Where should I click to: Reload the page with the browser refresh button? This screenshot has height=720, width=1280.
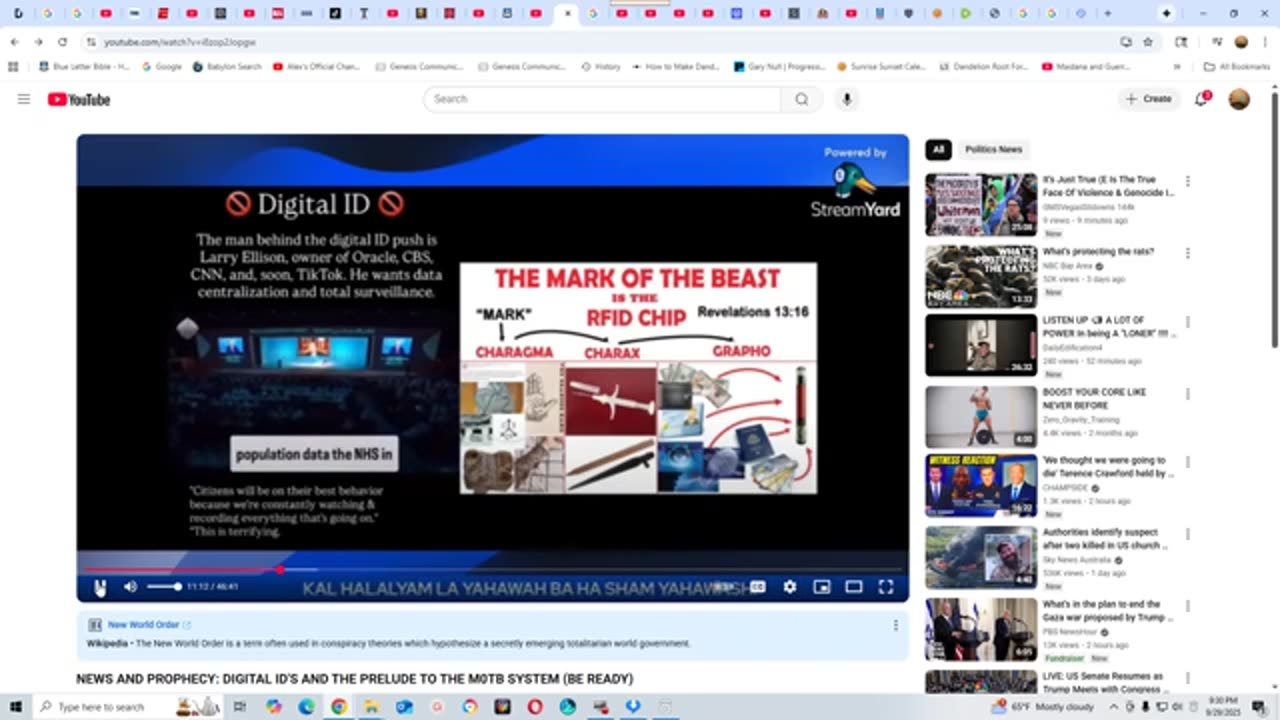coord(62,42)
